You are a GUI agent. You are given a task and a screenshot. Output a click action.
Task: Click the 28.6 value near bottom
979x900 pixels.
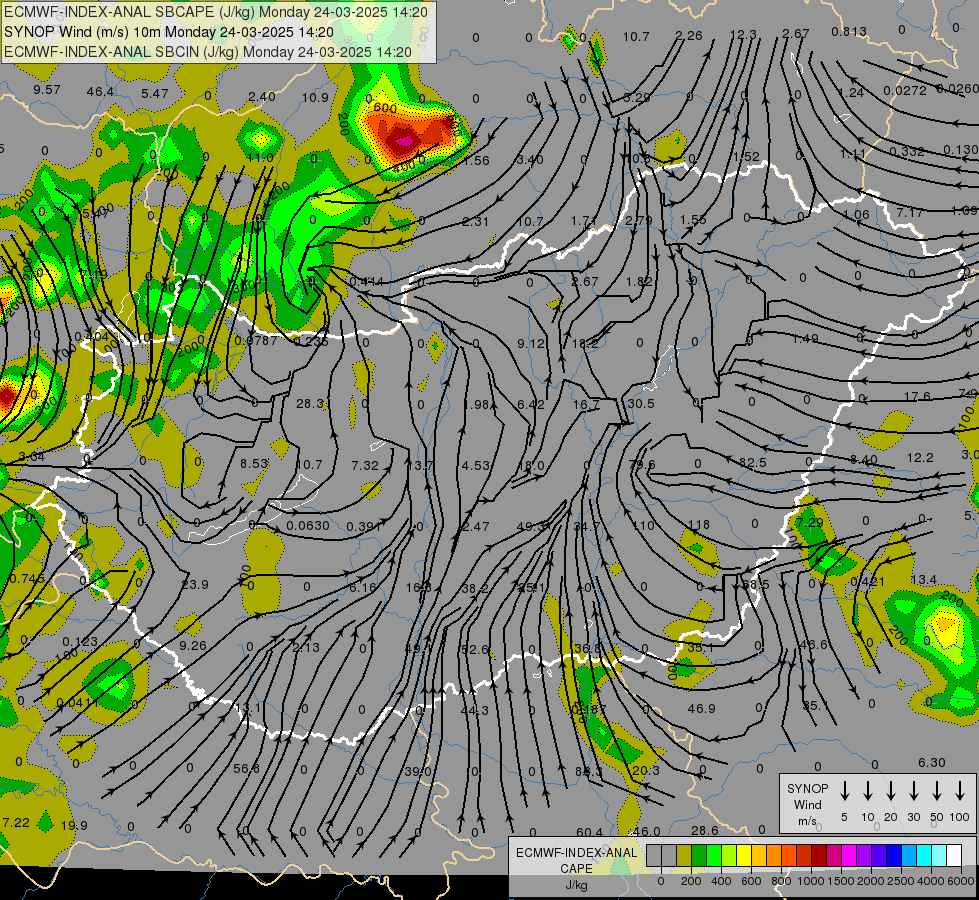click(705, 830)
